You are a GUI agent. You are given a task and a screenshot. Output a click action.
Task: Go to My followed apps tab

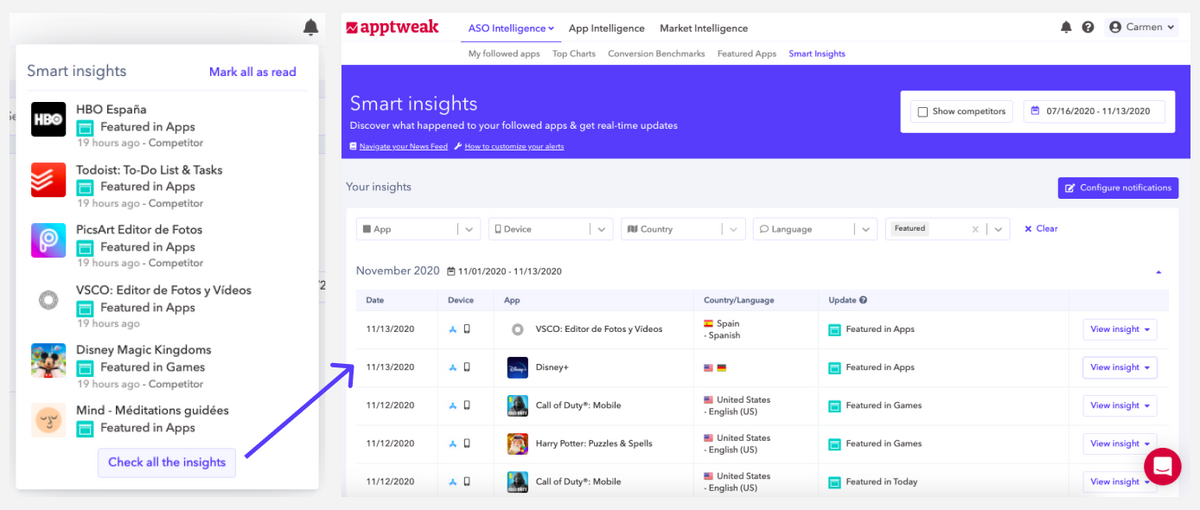click(504, 54)
